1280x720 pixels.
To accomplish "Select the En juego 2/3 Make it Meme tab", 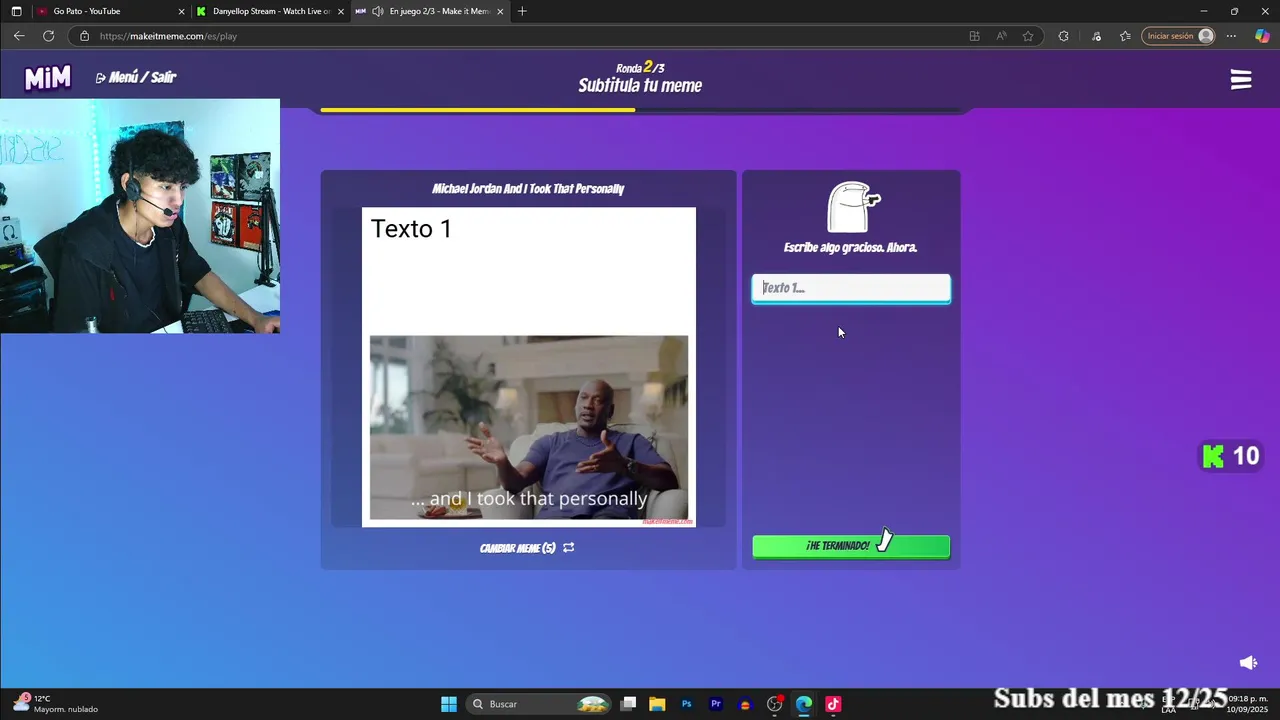I will click(x=431, y=11).
